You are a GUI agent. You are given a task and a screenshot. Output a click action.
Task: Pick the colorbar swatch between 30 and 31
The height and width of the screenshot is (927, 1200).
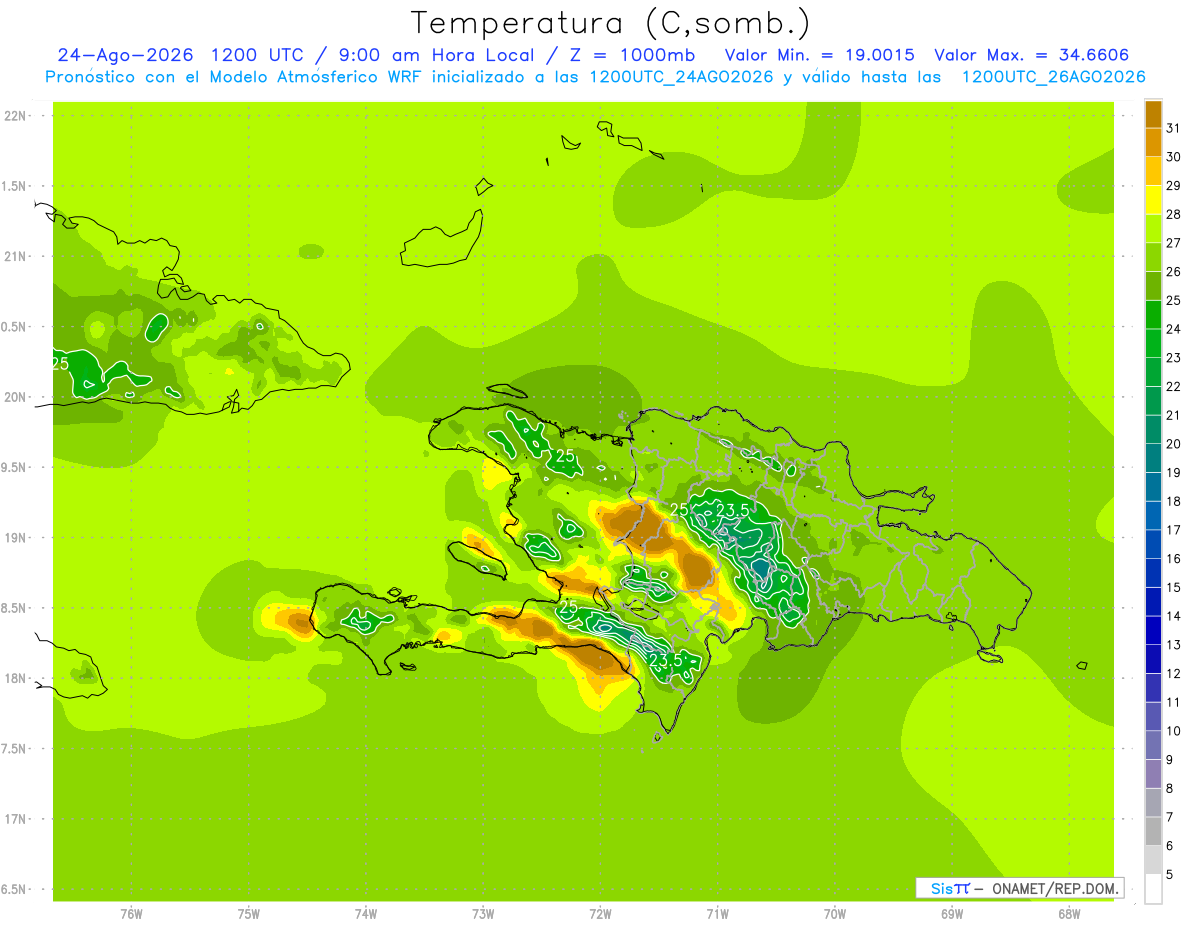(x=1153, y=143)
